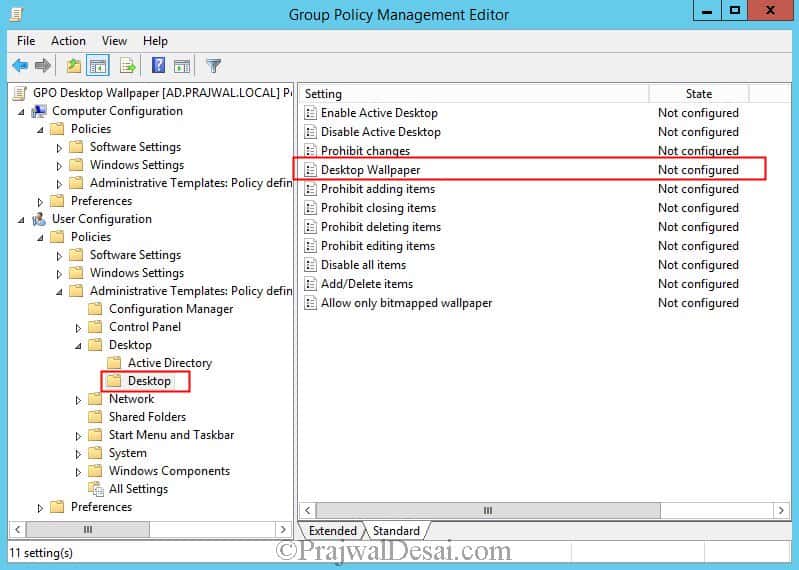Collapse Policies under Computer Configuration

pyautogui.click(x=40, y=130)
